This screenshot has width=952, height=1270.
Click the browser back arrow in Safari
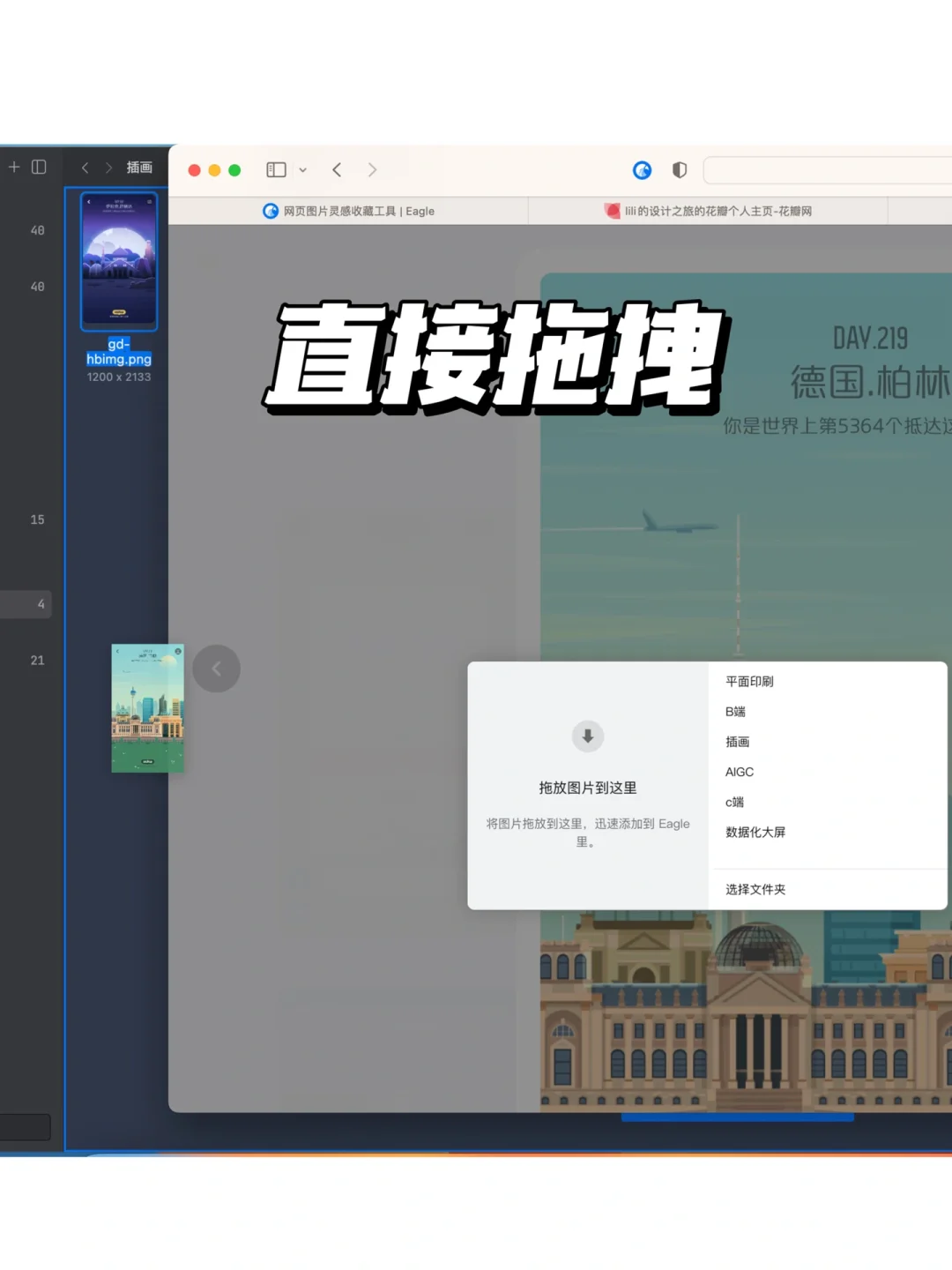[x=337, y=169]
